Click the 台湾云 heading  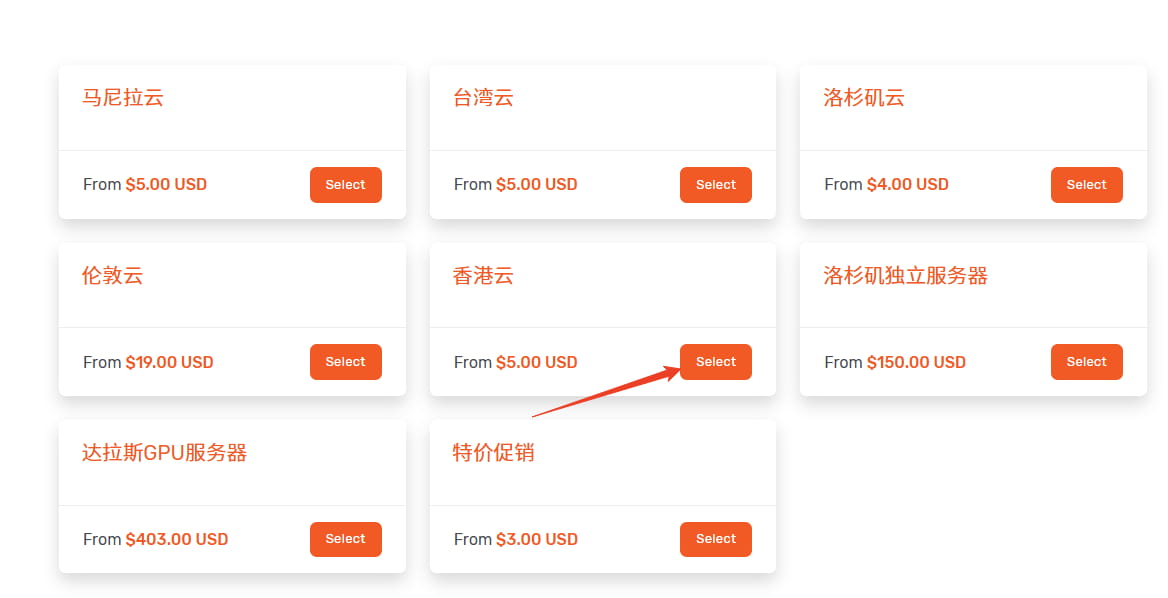coord(483,98)
